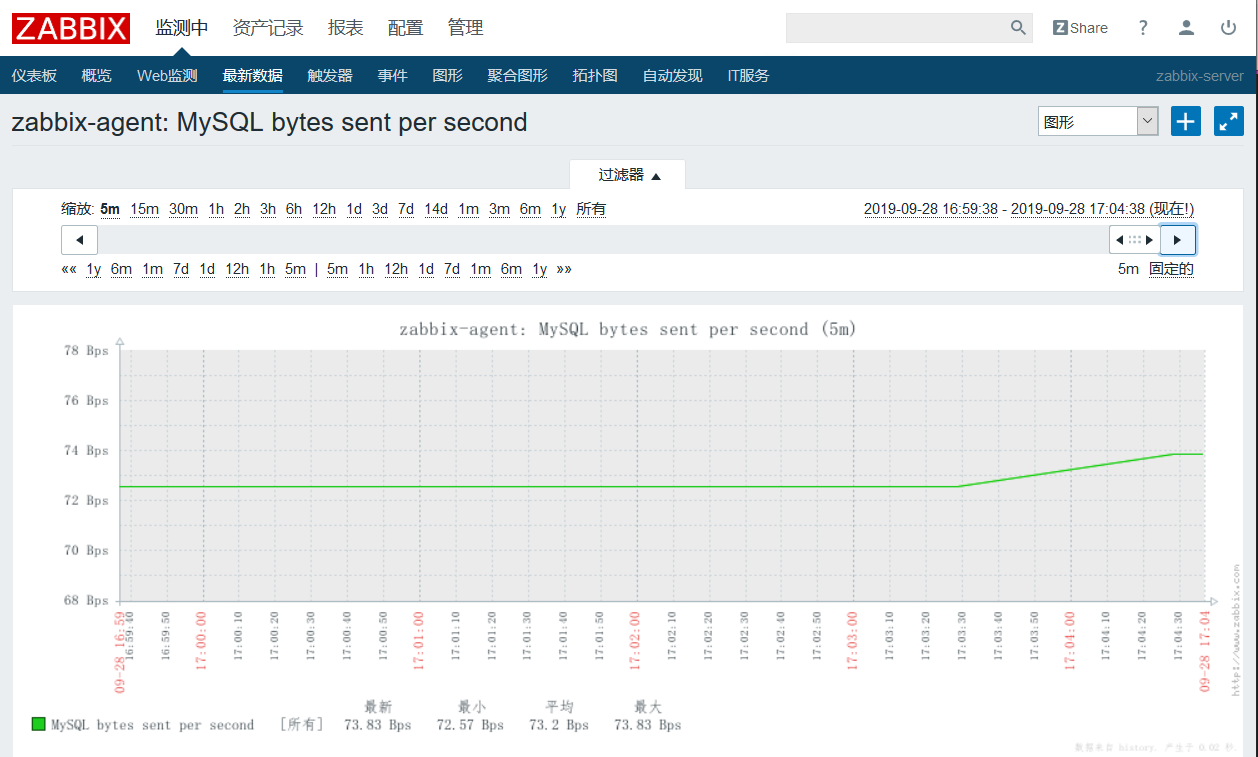
Task: Set zoom to 1d
Action: tap(354, 209)
